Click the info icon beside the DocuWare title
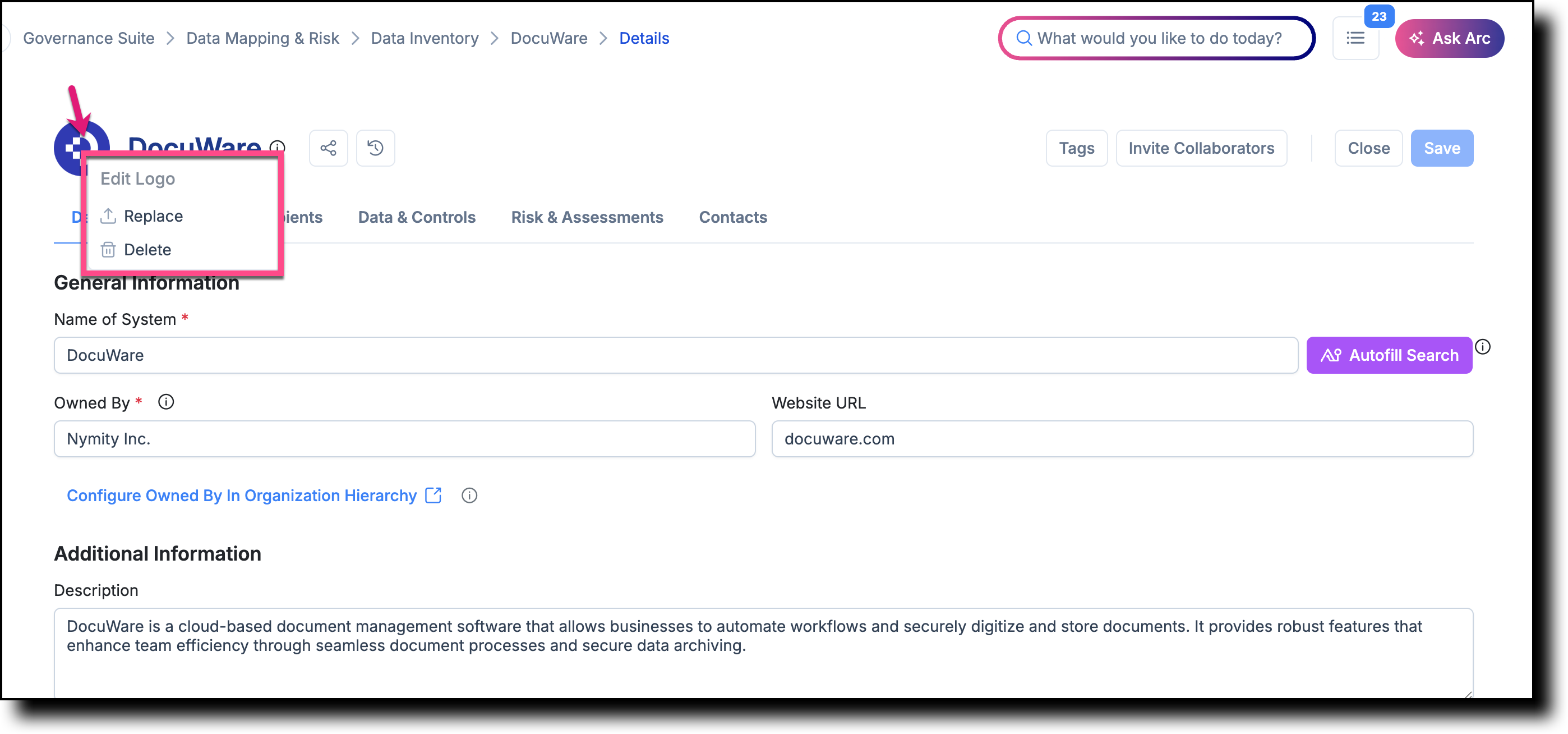Screen dimensions: 1568x734 pyautogui.click(x=278, y=147)
